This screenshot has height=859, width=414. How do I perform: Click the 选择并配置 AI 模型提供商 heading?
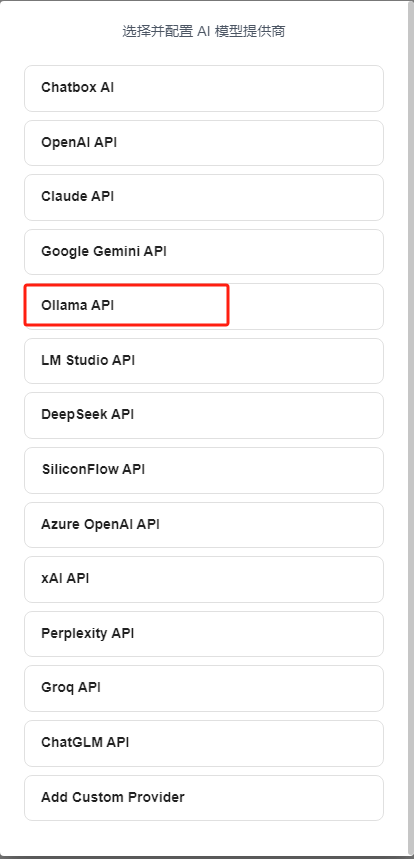[204, 31]
